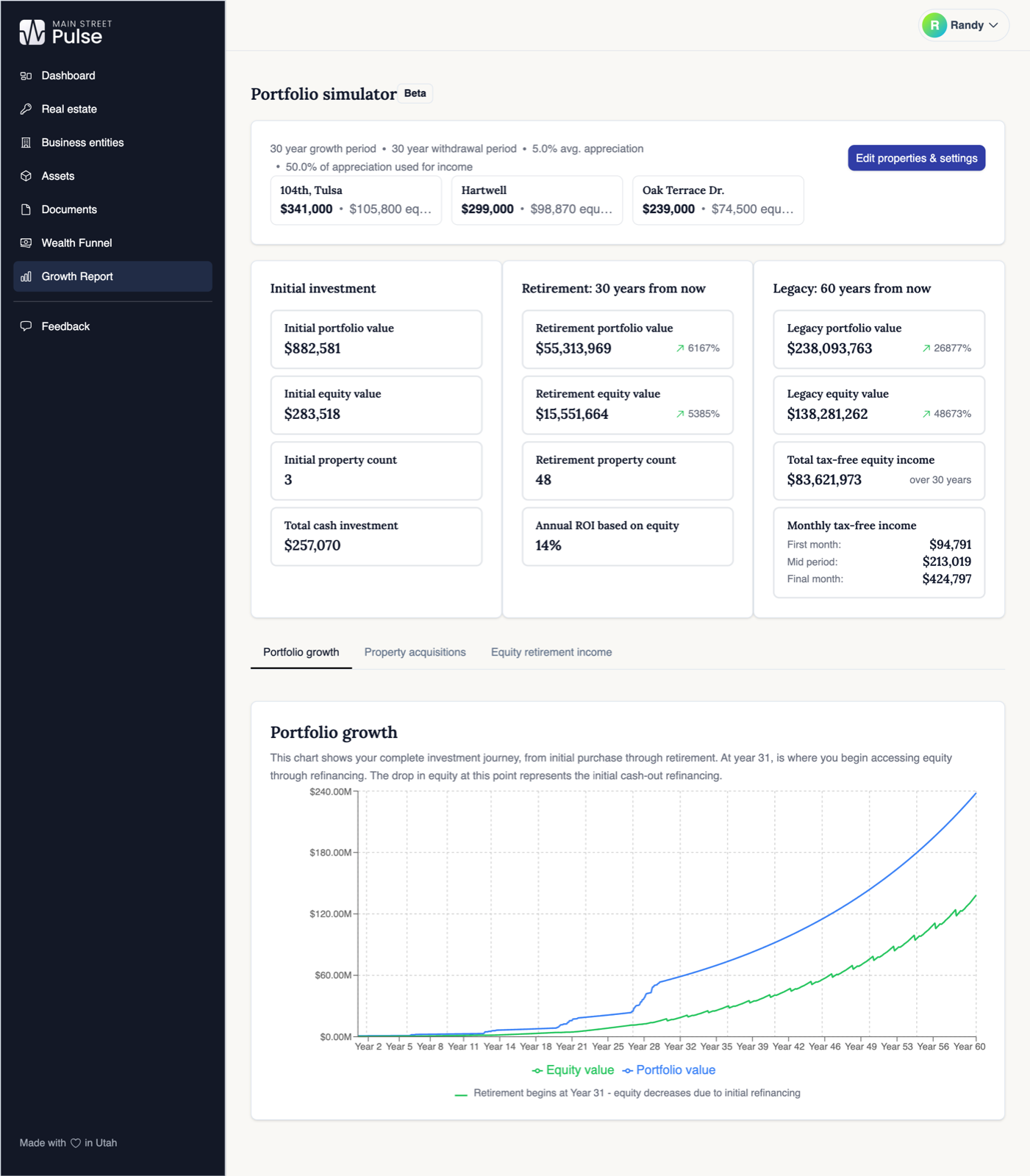Click the Made with love in Utah text

(68, 1143)
